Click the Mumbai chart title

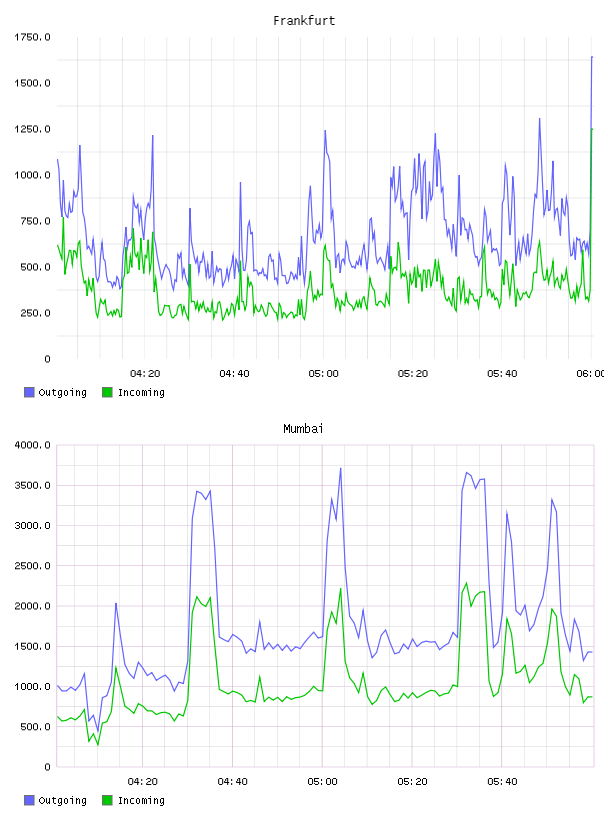click(303, 429)
